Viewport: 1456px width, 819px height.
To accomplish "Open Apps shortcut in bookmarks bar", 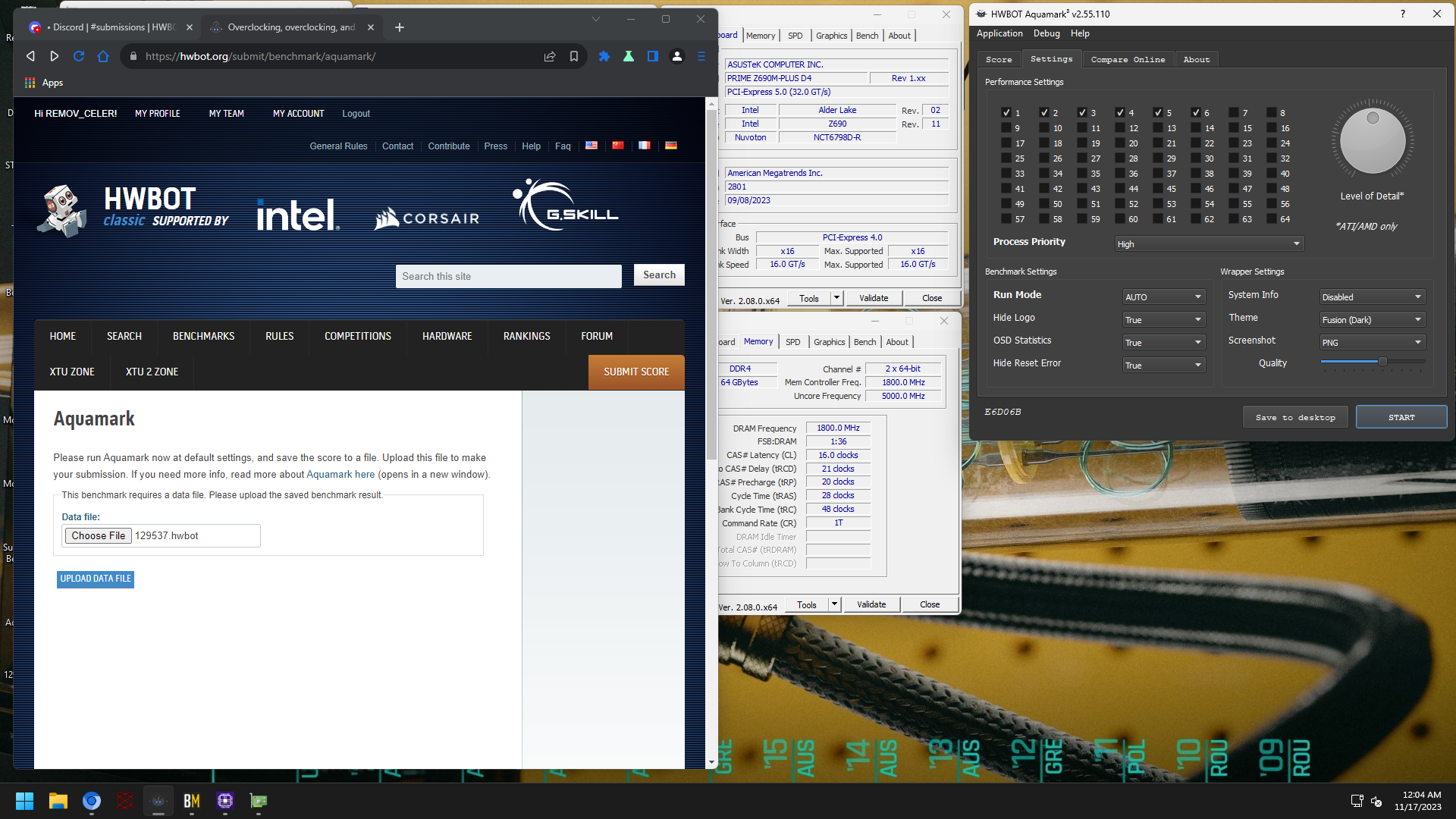I will (44, 83).
